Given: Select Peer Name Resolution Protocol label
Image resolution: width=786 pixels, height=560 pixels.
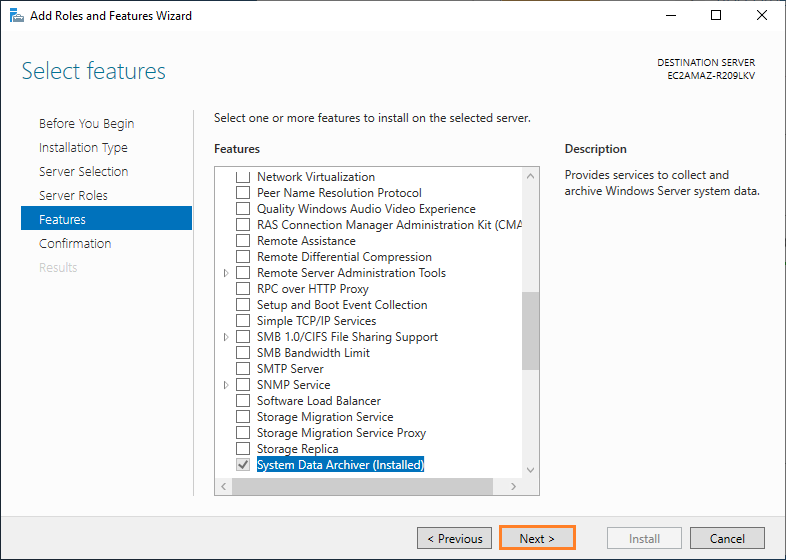Looking at the screenshot, I should 339,193.
